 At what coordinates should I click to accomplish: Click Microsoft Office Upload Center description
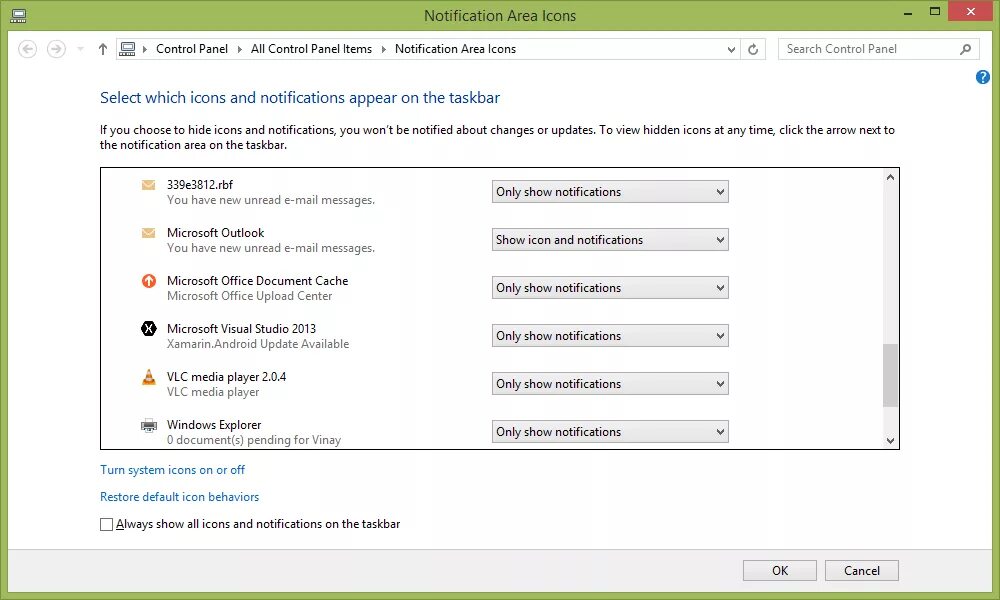point(249,296)
